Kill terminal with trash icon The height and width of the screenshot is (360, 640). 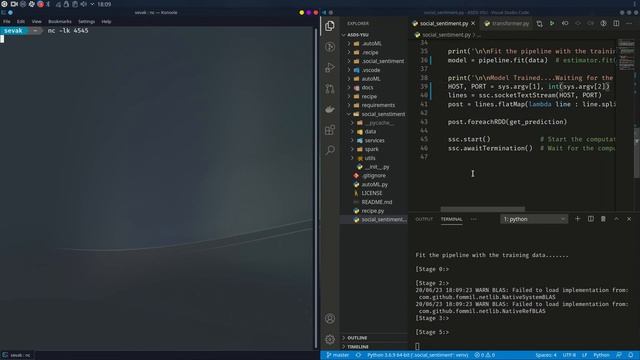pyautogui.click(x=603, y=219)
